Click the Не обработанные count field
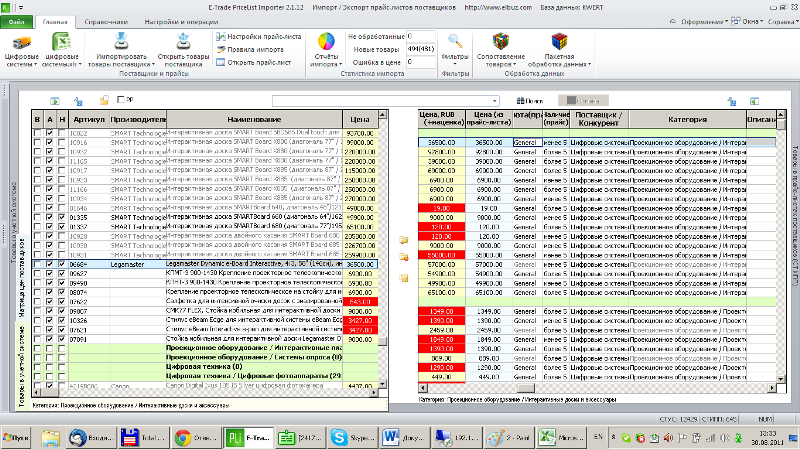The width and height of the screenshot is (800, 450). coord(420,37)
